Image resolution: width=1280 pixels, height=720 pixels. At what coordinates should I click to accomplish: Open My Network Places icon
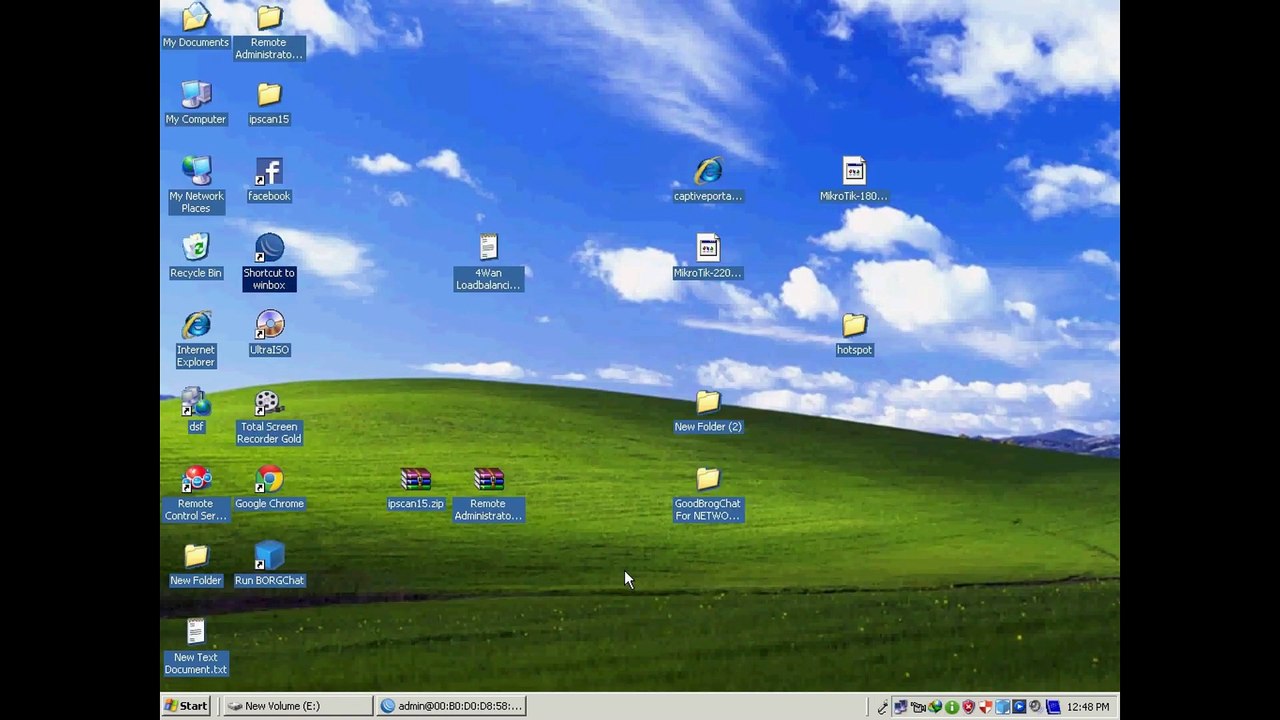pos(196,185)
